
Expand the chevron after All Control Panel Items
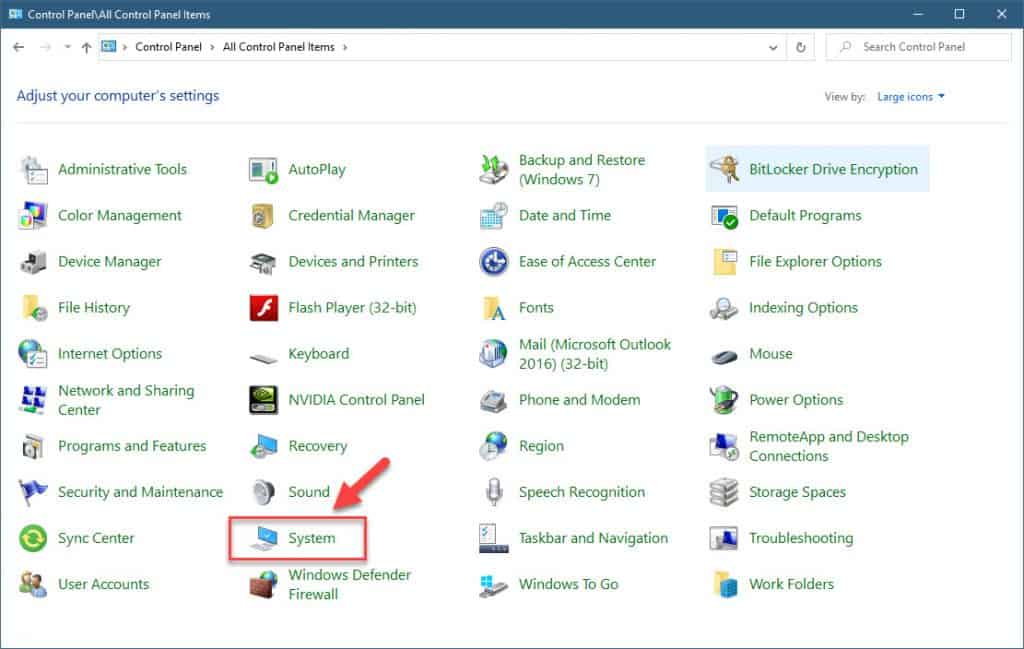346,46
